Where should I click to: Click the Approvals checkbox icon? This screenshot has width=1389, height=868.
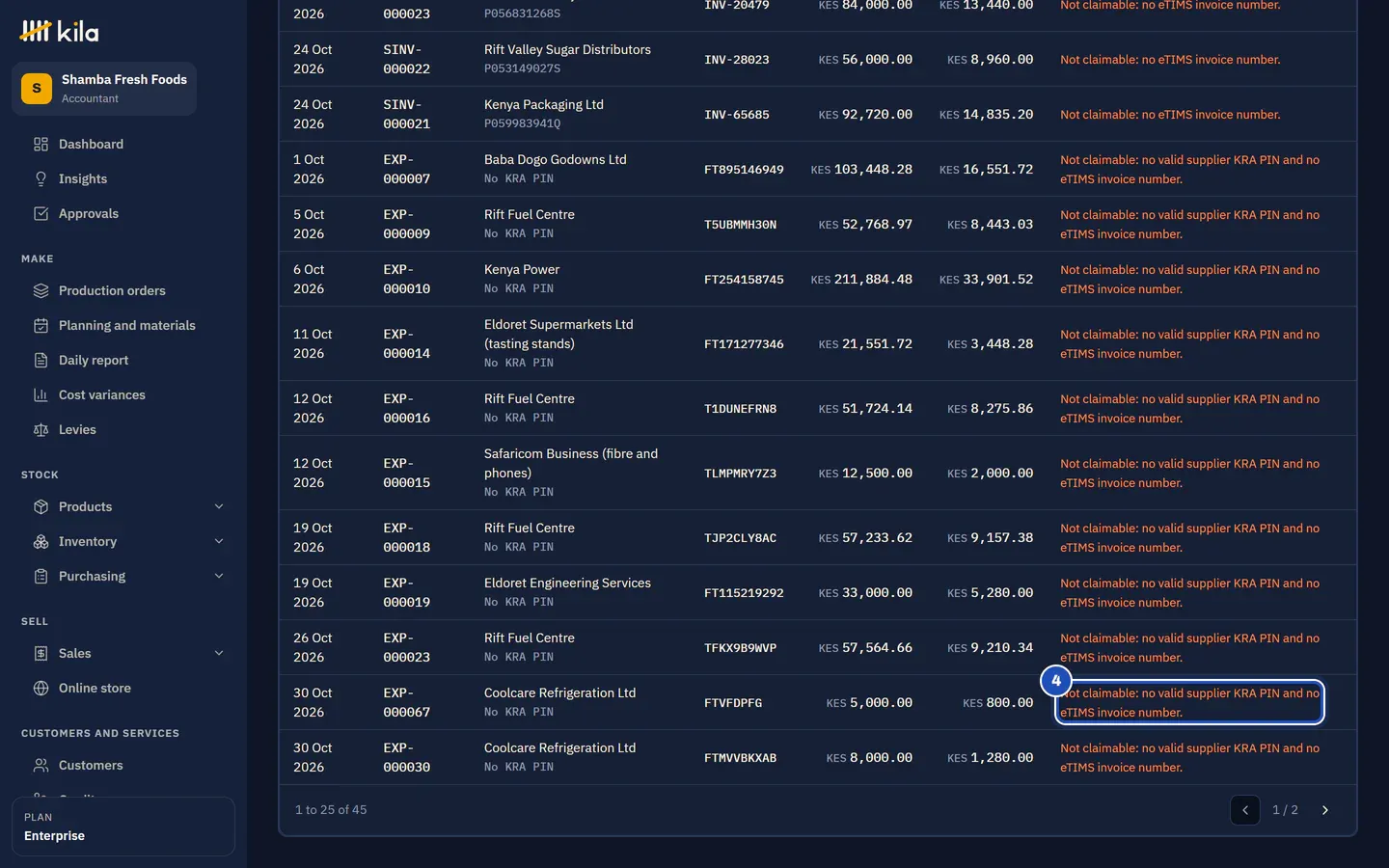click(41, 213)
